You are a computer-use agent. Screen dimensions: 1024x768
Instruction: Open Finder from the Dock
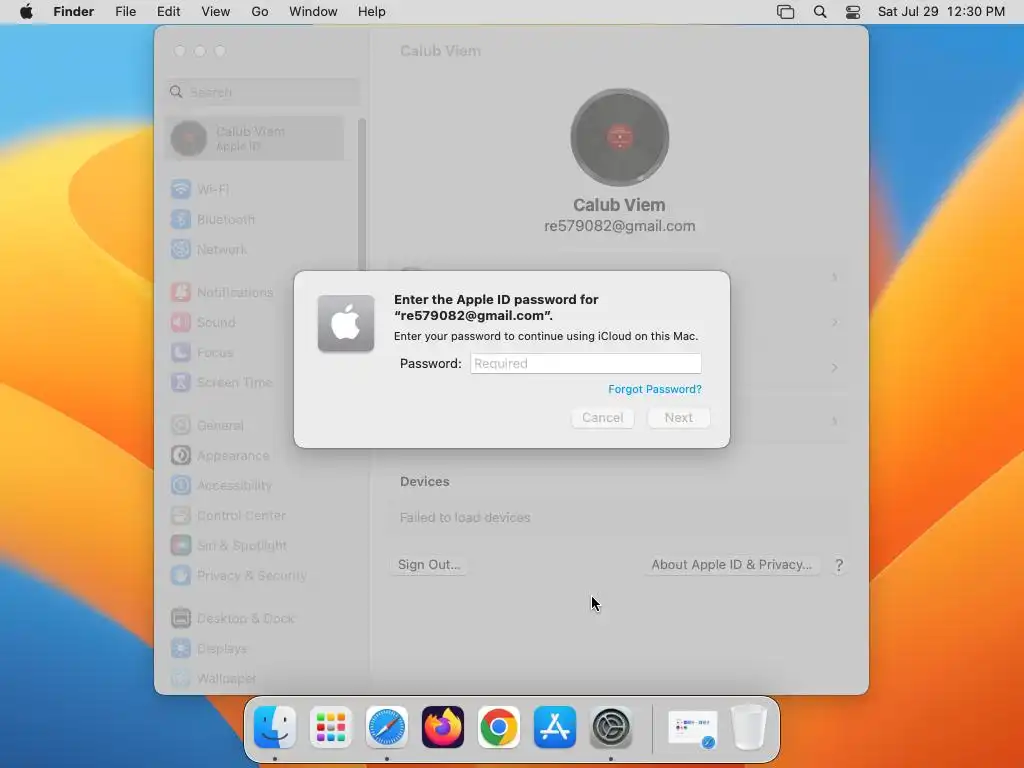[x=275, y=727]
